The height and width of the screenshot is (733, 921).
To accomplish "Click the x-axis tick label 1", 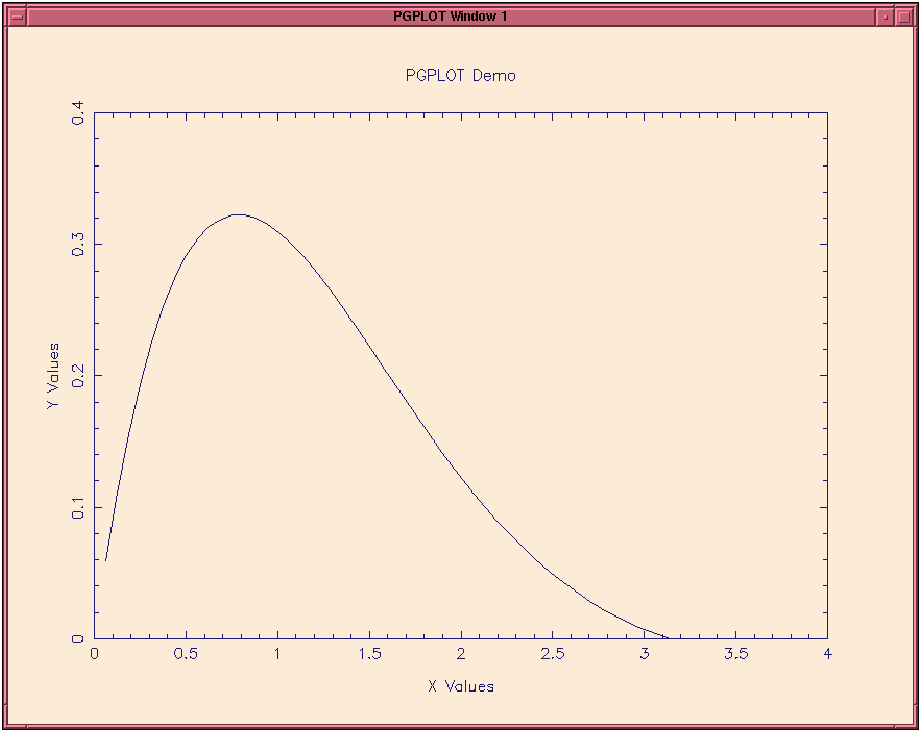I will [277, 654].
